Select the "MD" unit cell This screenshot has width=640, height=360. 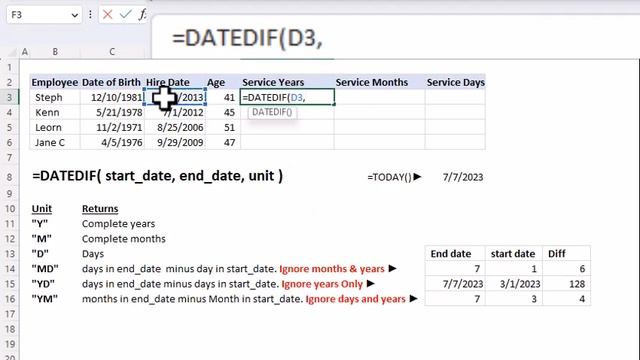45,269
